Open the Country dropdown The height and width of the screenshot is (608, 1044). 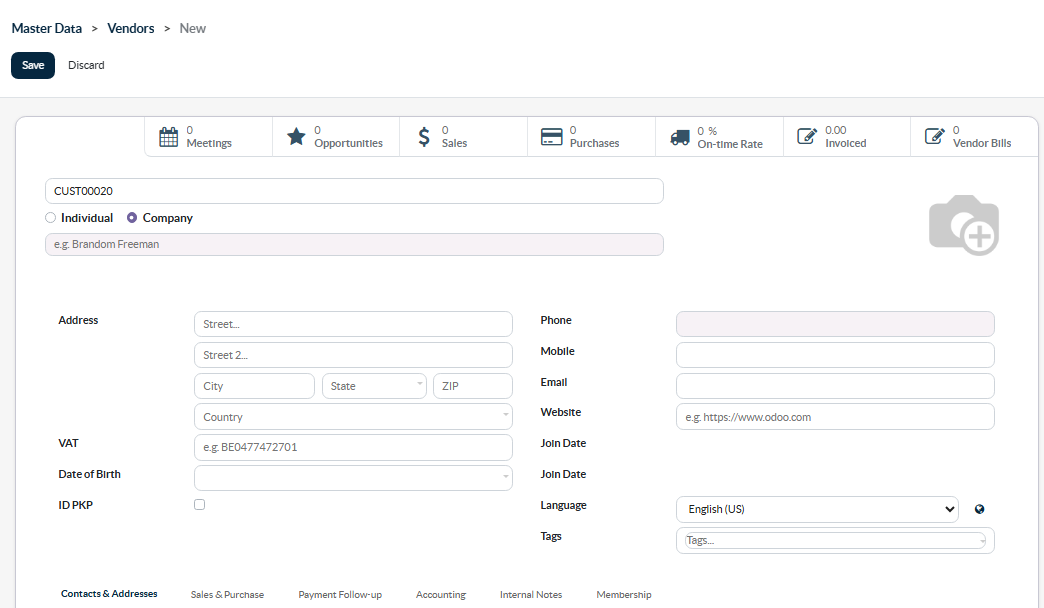354,417
